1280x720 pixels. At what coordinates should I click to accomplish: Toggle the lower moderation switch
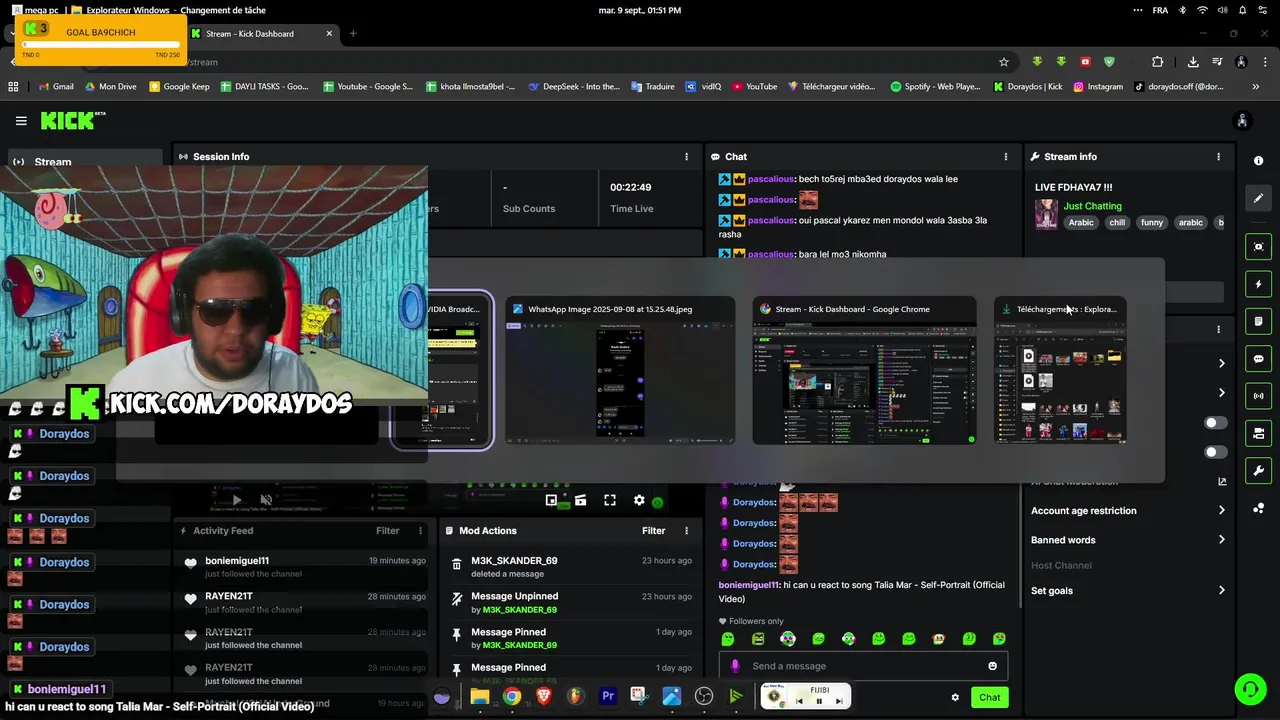1215,452
